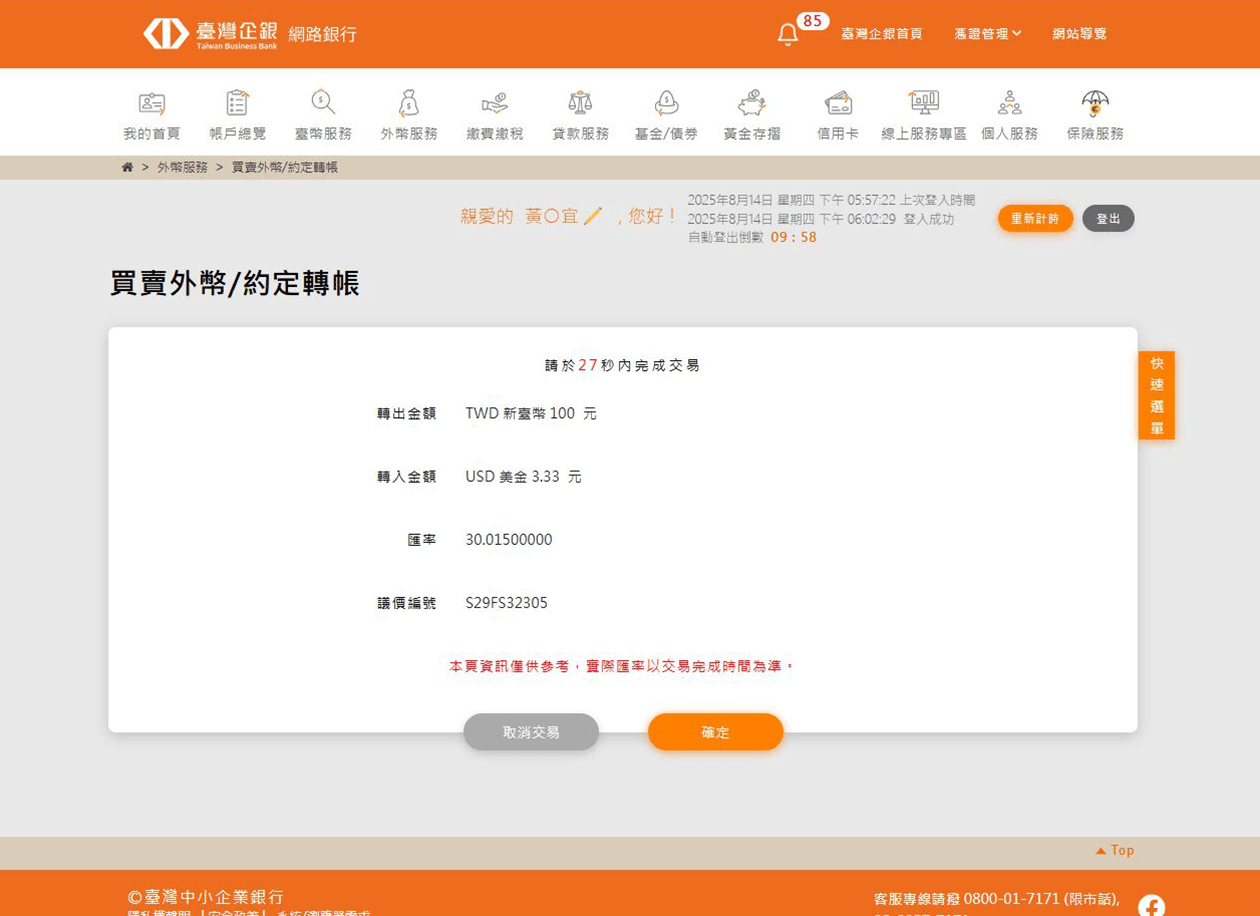
Task: Click the 貸款服務 balance scale icon
Action: [x=580, y=103]
